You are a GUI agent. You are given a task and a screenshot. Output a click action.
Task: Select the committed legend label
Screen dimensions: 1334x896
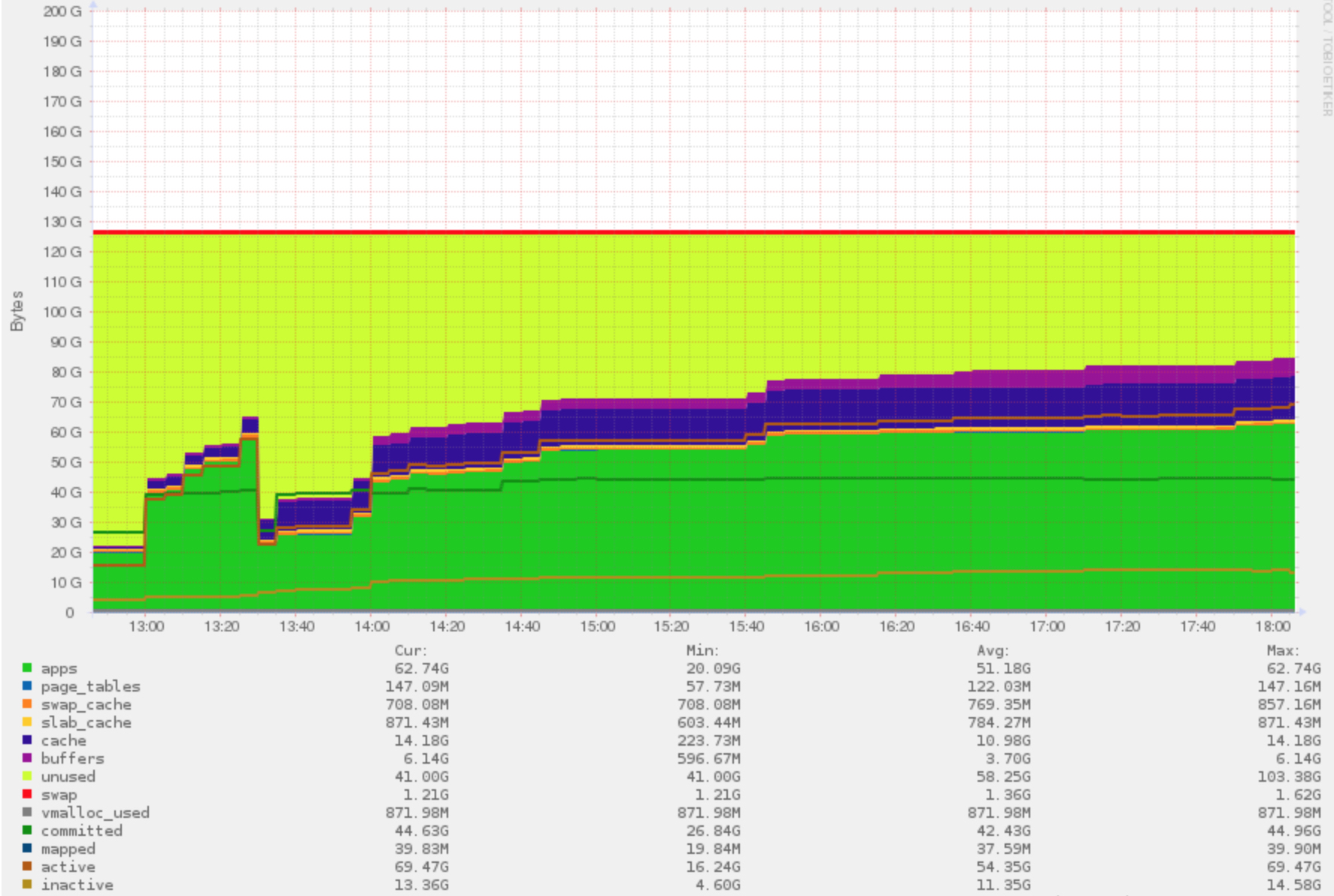tap(81, 831)
